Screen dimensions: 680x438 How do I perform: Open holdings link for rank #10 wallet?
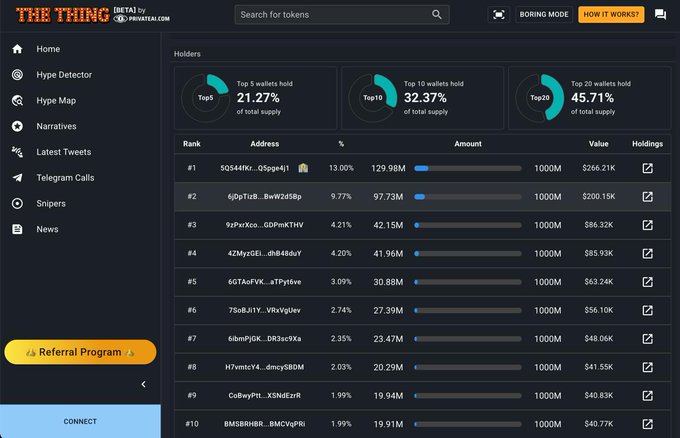pyautogui.click(x=647, y=424)
